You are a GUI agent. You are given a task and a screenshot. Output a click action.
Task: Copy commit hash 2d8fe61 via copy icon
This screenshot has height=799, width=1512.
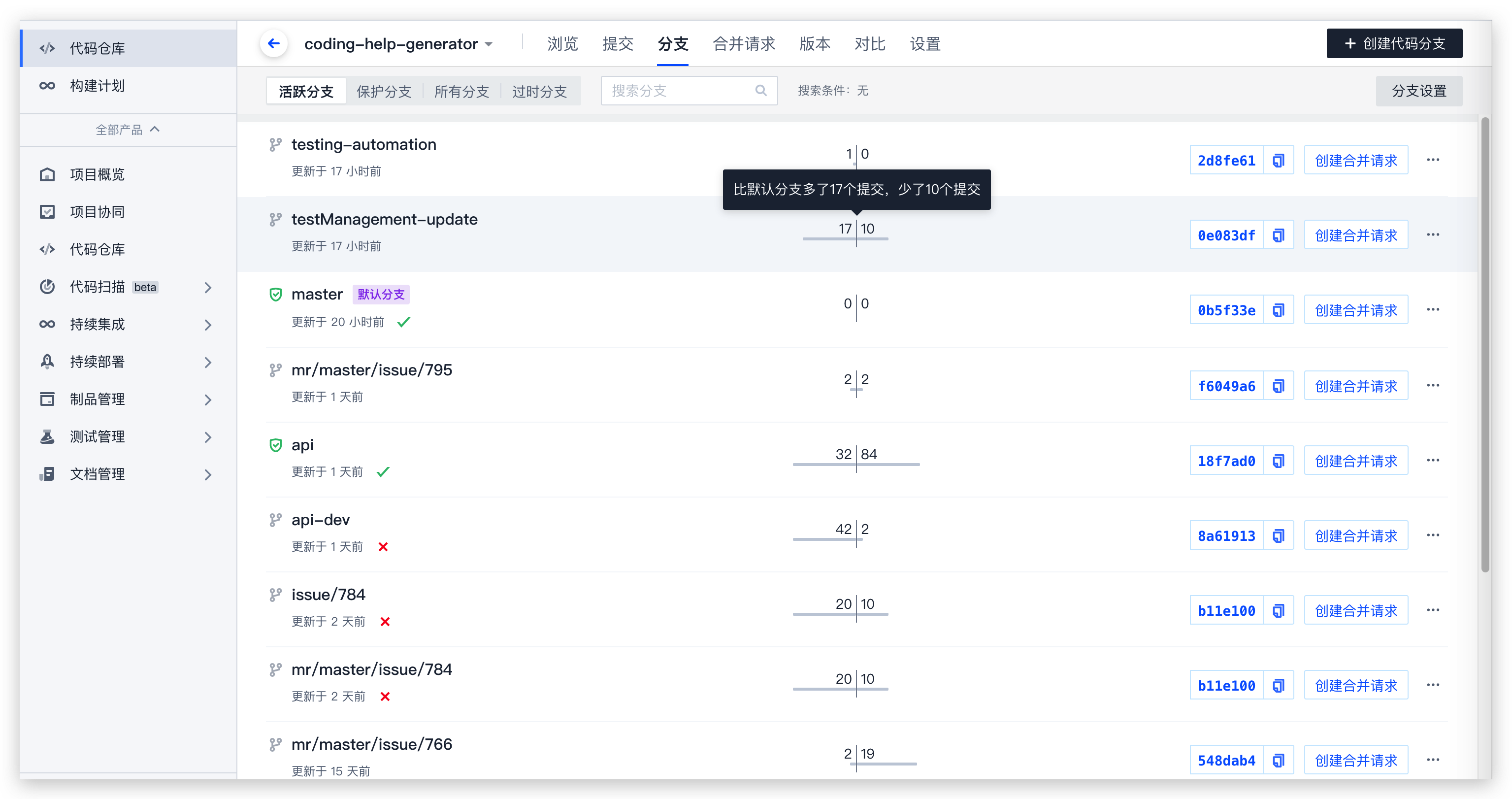1279,160
